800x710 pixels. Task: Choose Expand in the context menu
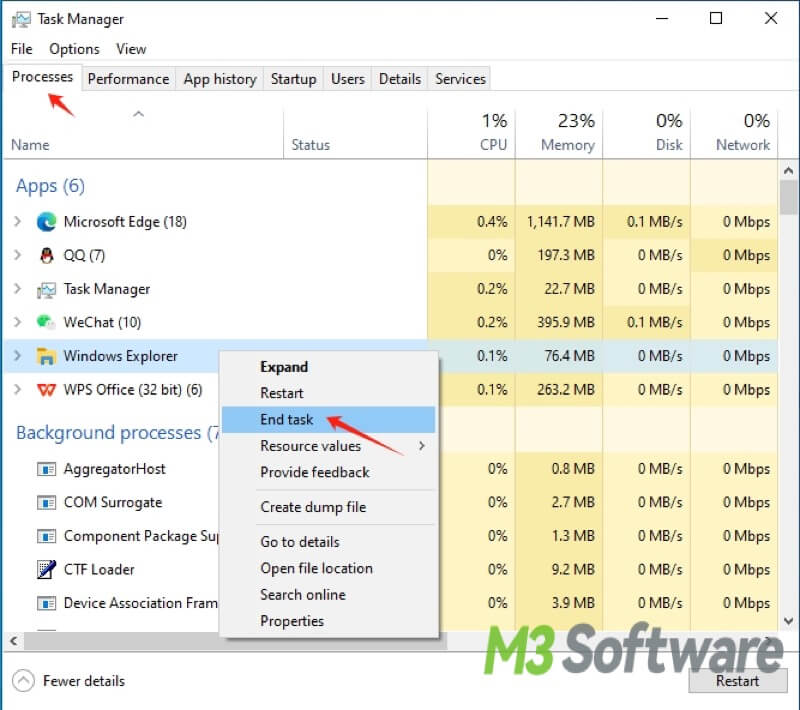(329, 367)
